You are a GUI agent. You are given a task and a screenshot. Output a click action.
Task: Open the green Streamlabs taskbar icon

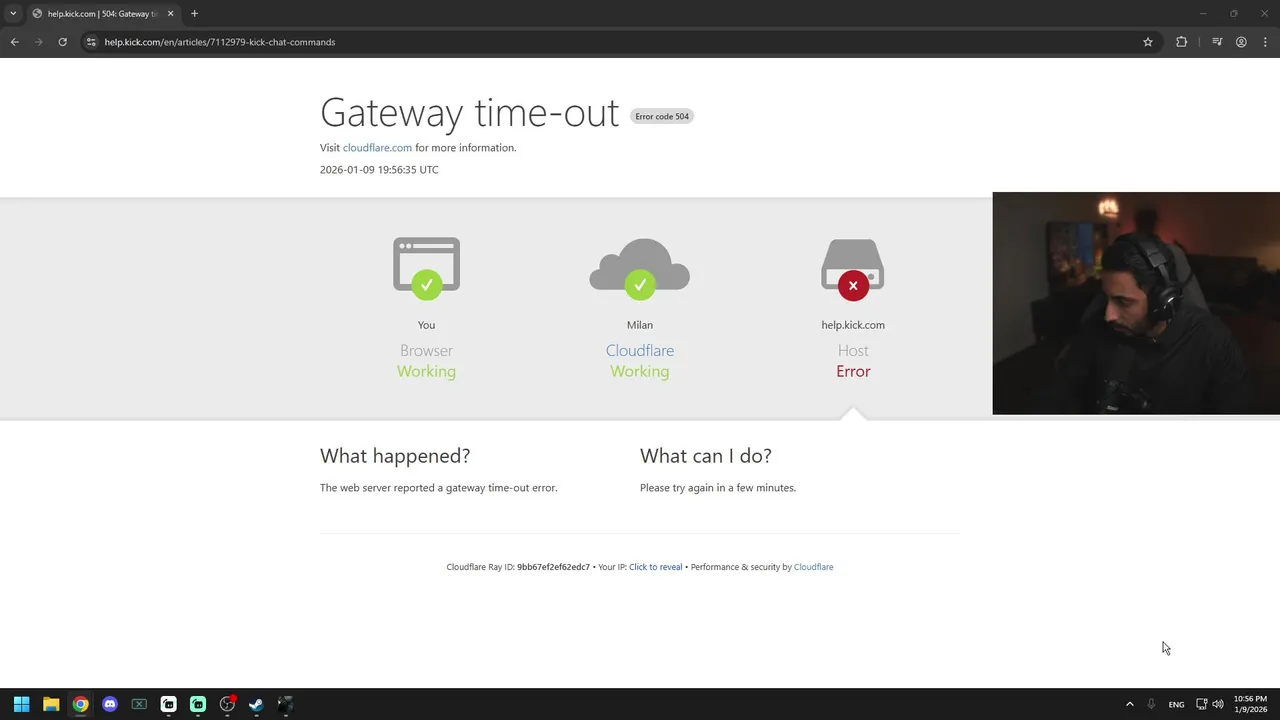pyautogui.click(x=198, y=704)
